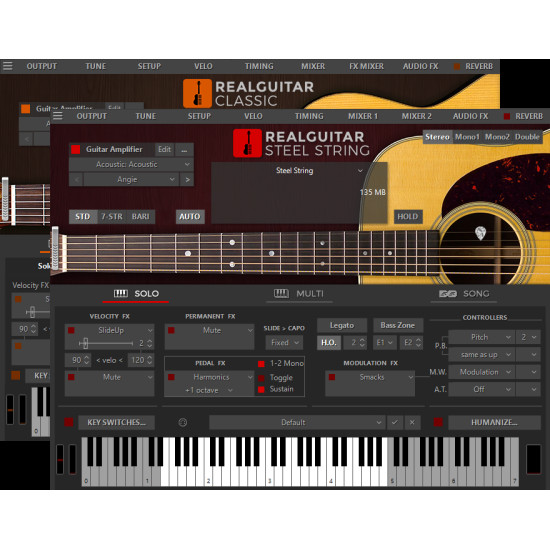Open Tune tab in Steel String window
Image resolution: width=550 pixels, height=550 pixels.
[146, 116]
